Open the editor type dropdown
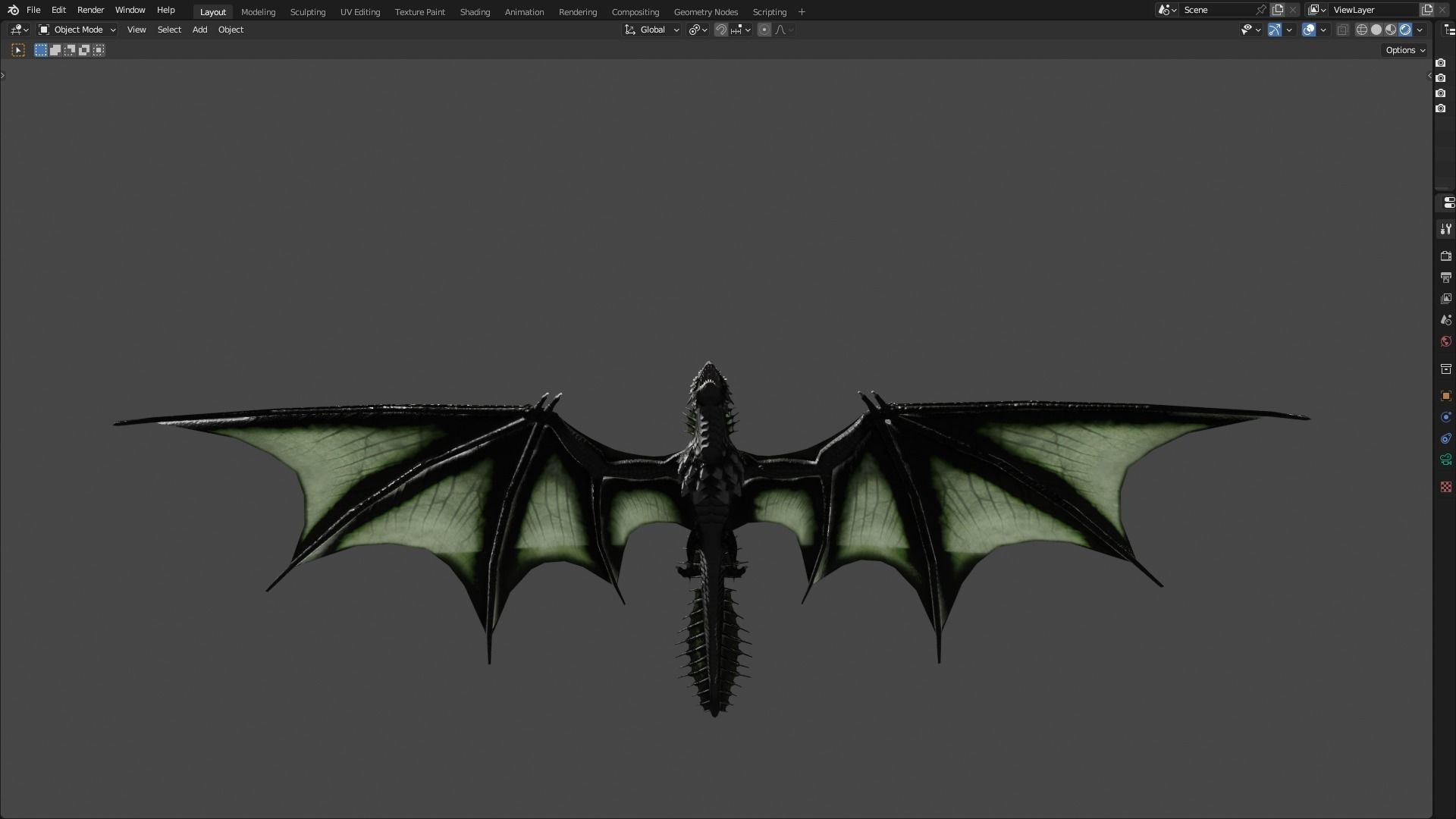The image size is (1456, 819). coord(19,30)
